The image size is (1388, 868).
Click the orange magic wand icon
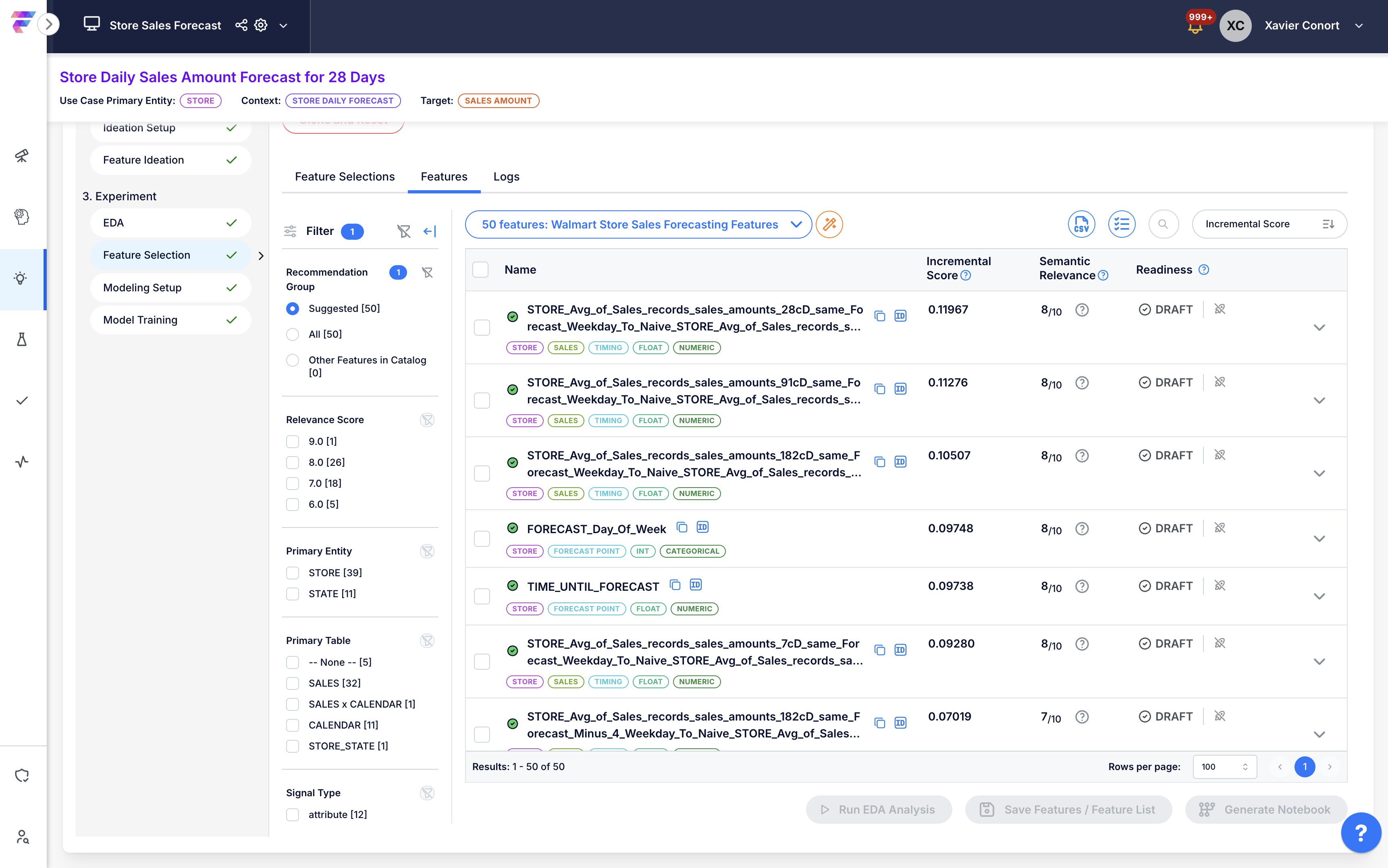[829, 224]
